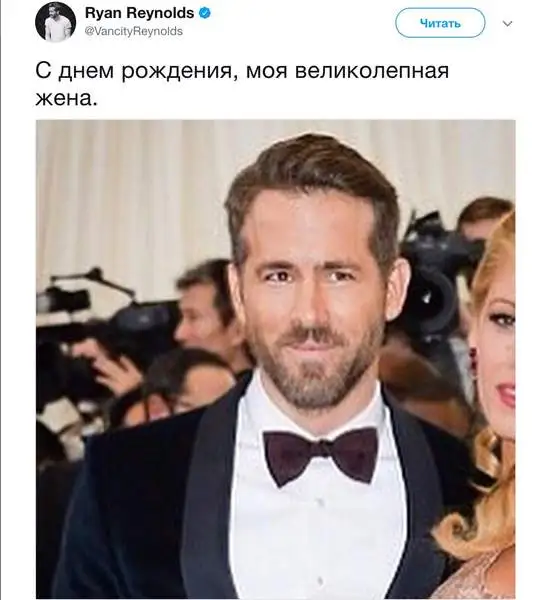This screenshot has height=600, width=547.
Task: Click the white shirt front below bow tie
Action: pyautogui.click(x=320, y=536)
